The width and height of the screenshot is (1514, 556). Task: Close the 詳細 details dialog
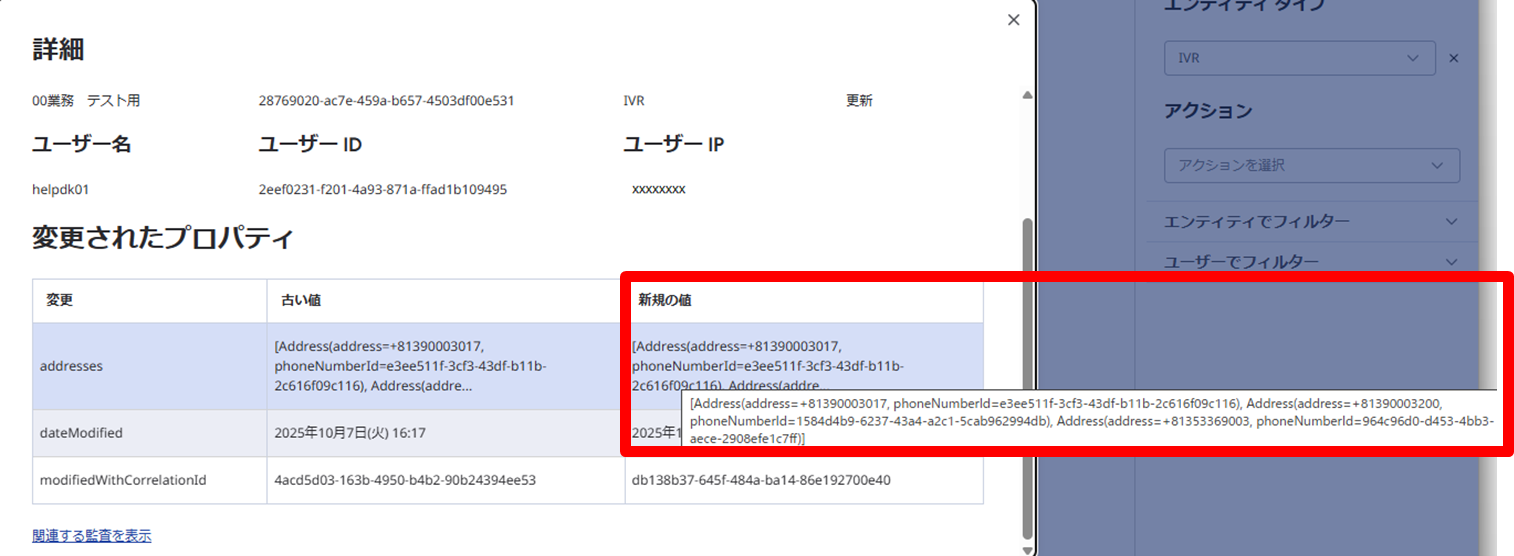1013,20
